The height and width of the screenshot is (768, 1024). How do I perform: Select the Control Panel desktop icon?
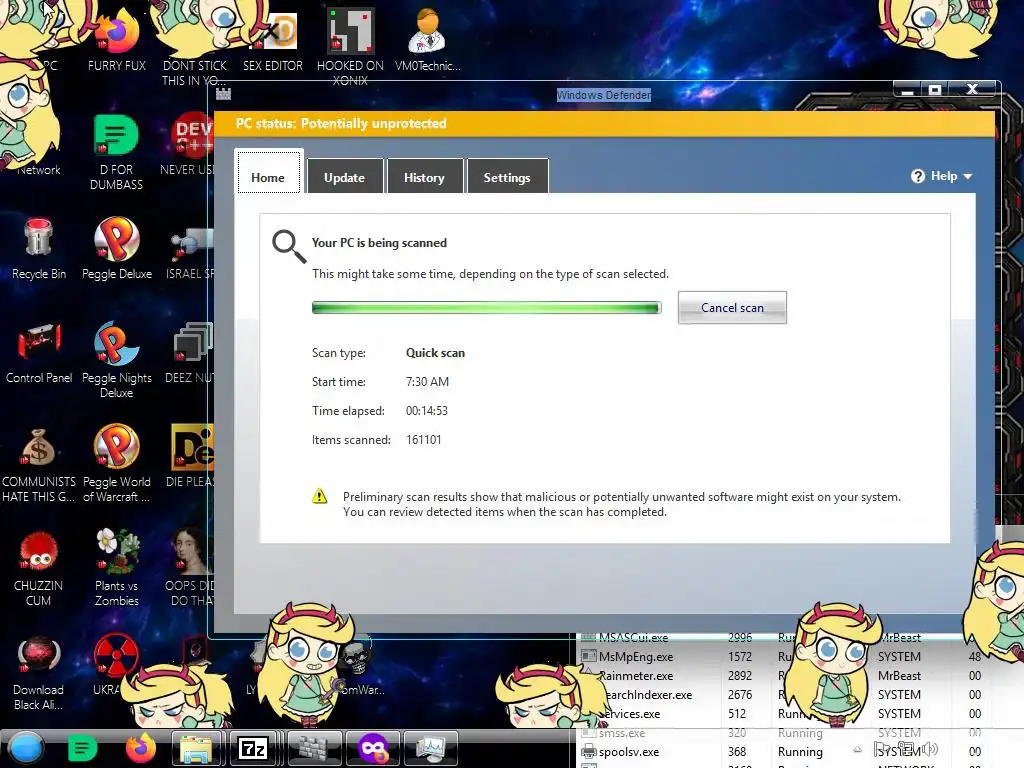coord(39,353)
